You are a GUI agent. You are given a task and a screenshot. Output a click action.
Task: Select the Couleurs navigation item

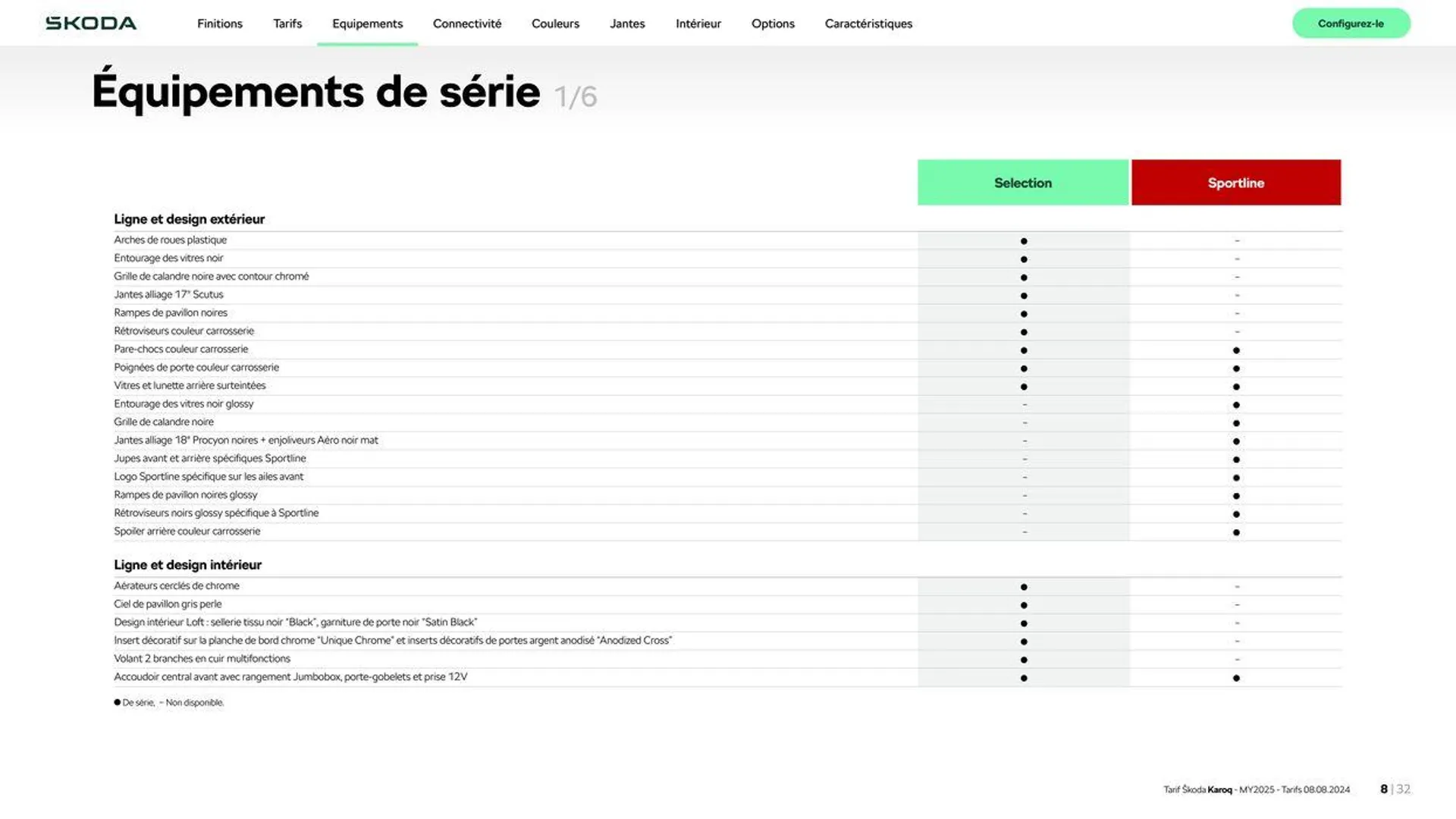click(554, 23)
